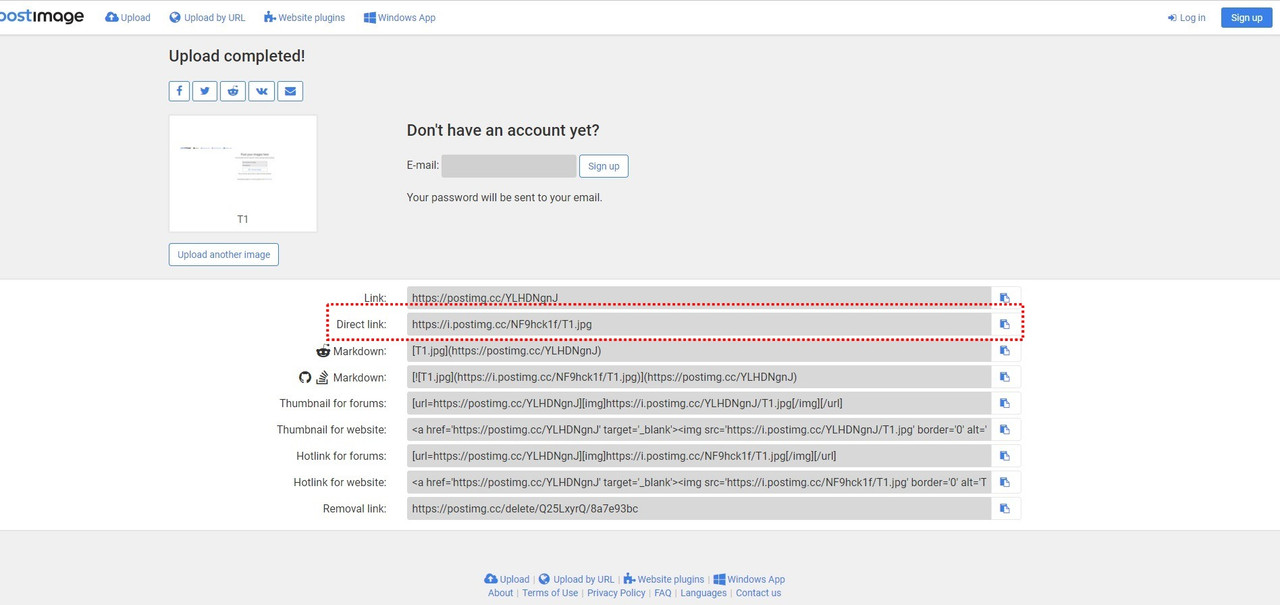Share upload via email icon

(290, 91)
